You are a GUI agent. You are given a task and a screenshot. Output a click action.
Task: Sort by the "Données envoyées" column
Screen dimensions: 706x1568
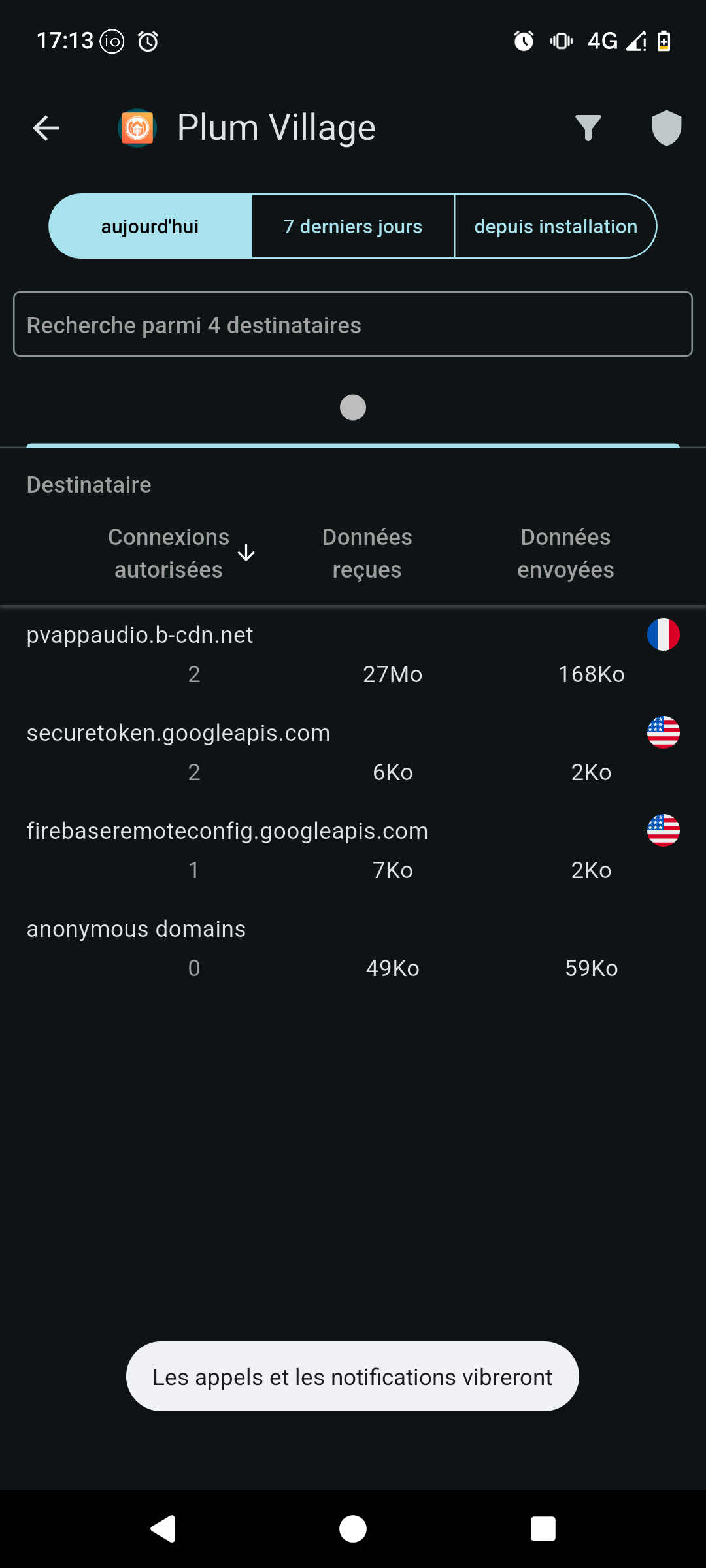point(565,553)
